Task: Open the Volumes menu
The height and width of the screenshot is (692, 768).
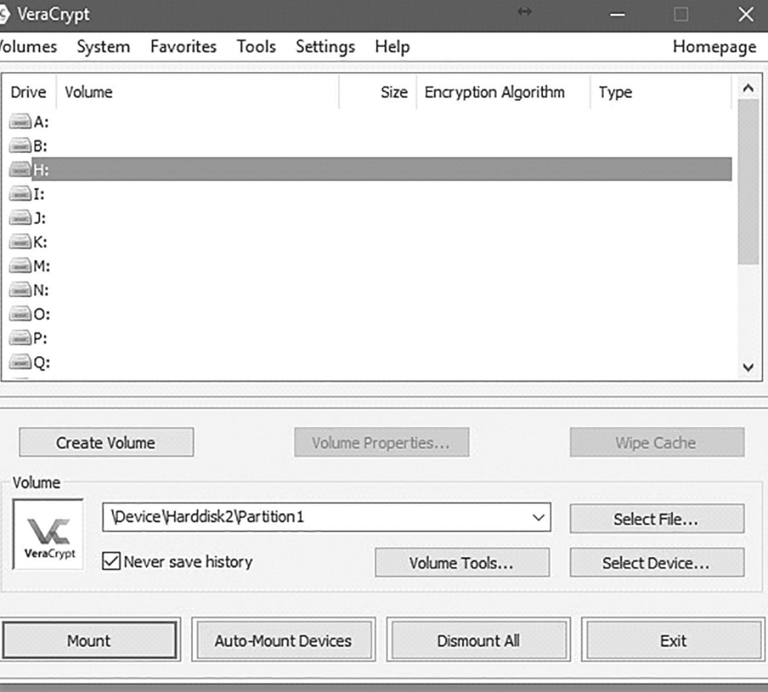Action: [28, 47]
